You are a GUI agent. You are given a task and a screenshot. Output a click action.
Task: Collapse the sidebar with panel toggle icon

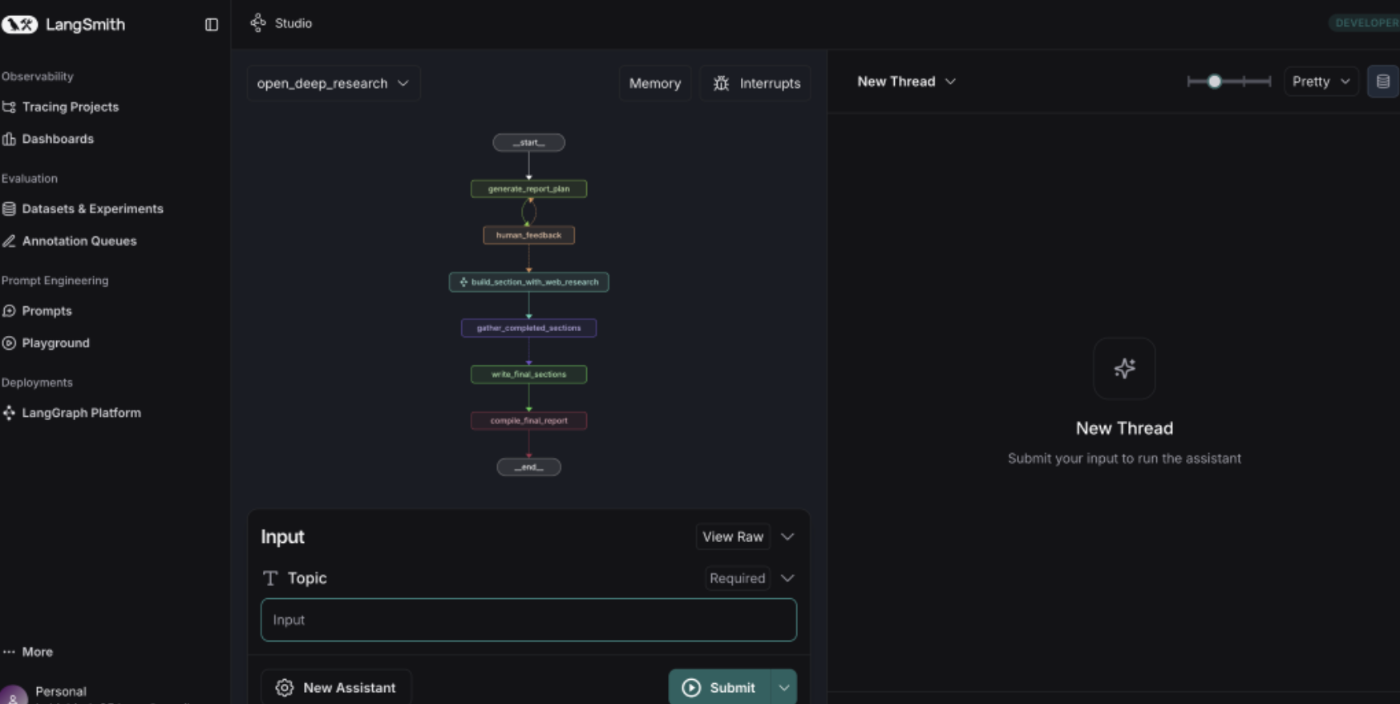(x=211, y=24)
